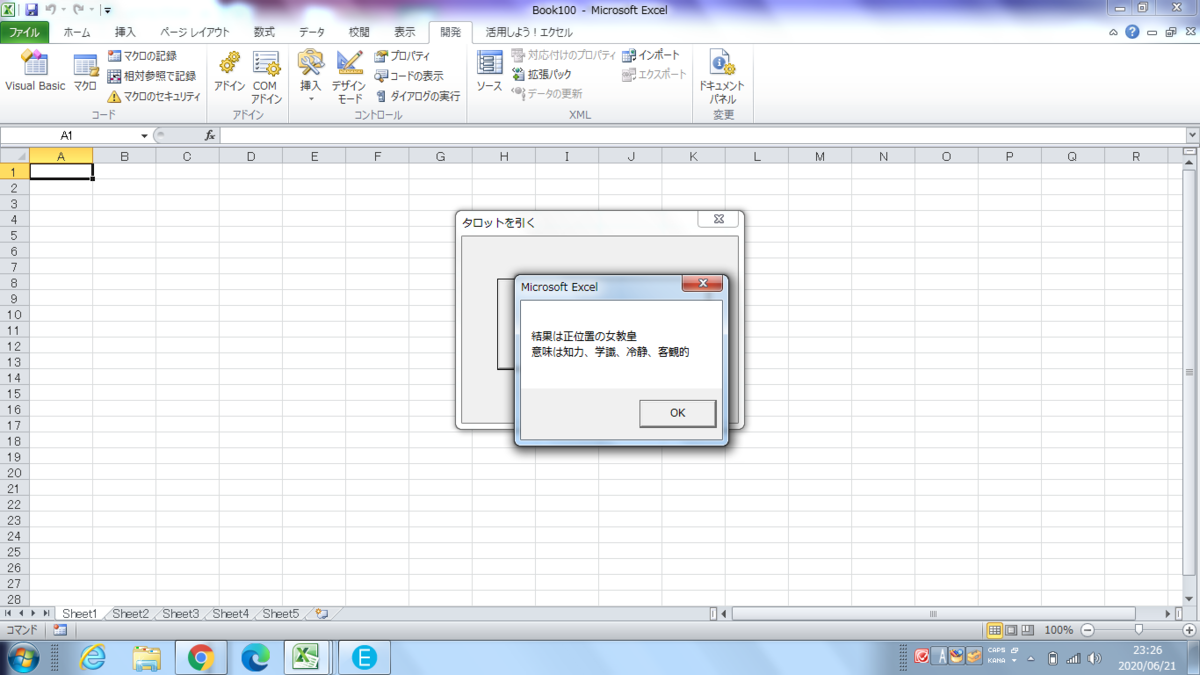
Task: Open the Undo history dropdown arrow
Action: tap(63, 9)
